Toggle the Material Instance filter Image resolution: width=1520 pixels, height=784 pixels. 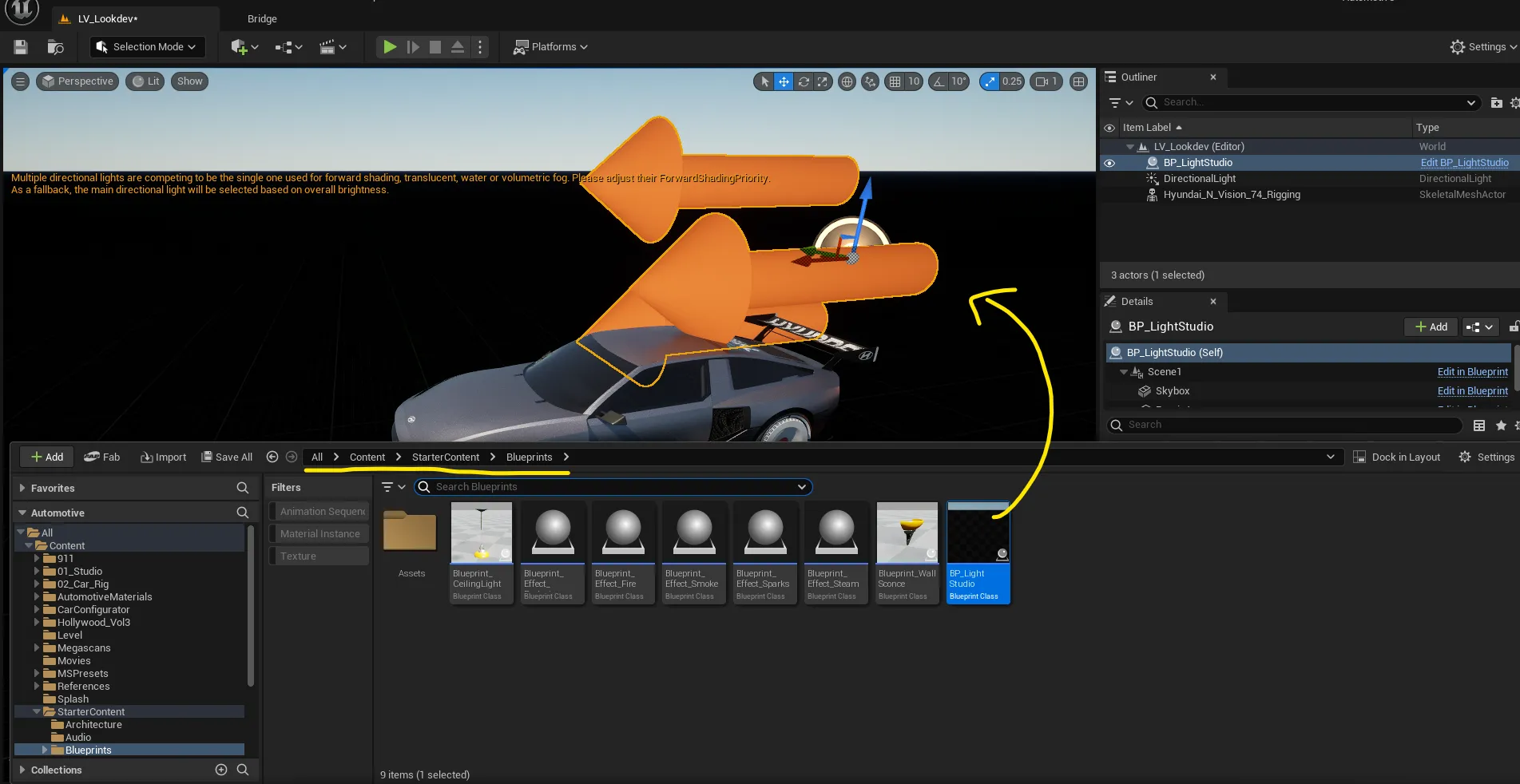(x=319, y=534)
